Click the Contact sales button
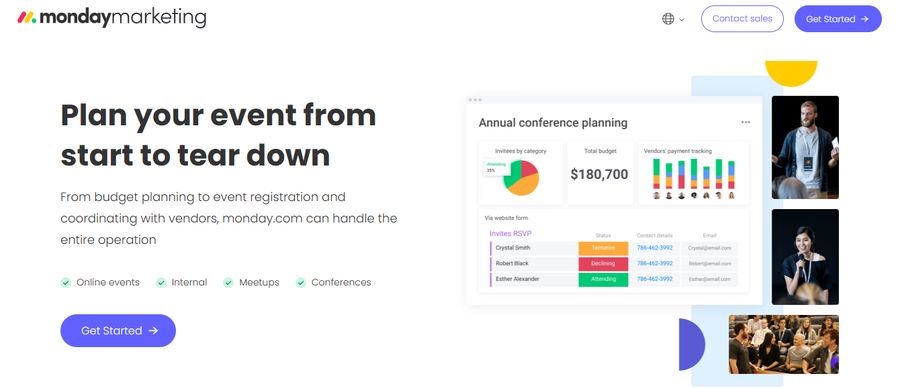Viewport: 900px width, 388px height. point(742,18)
